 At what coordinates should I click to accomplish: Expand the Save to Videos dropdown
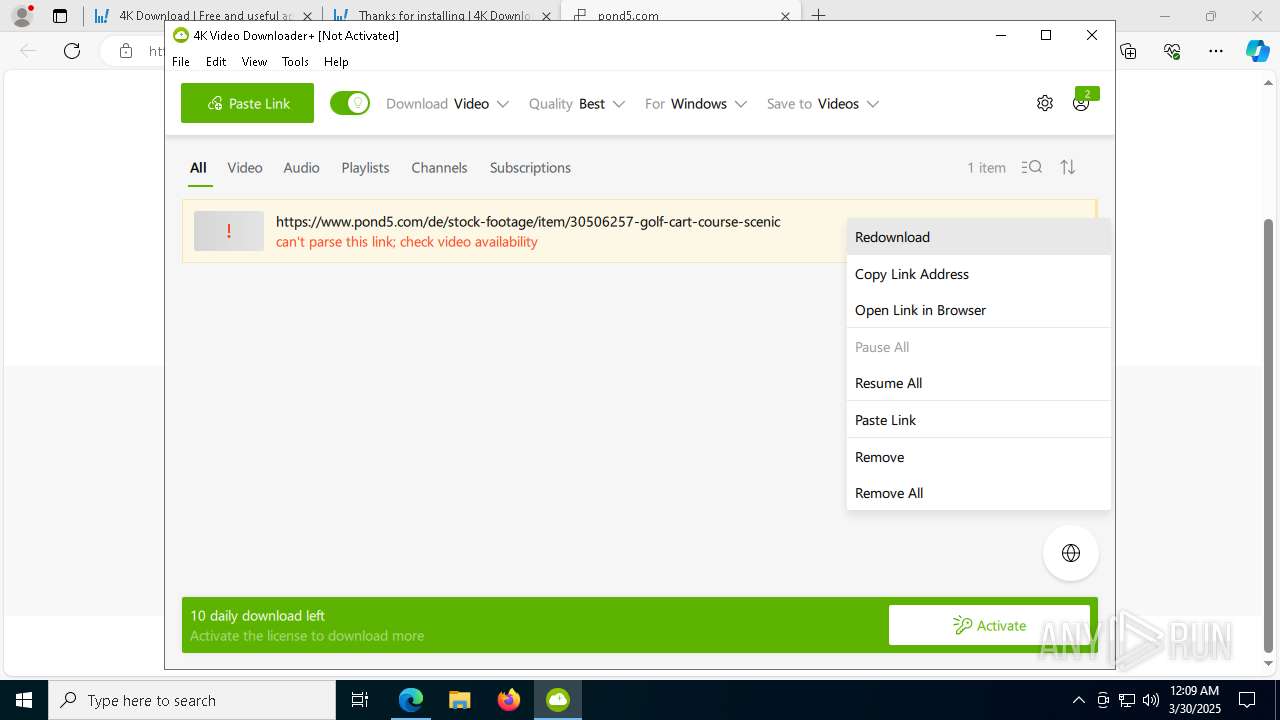[822, 103]
